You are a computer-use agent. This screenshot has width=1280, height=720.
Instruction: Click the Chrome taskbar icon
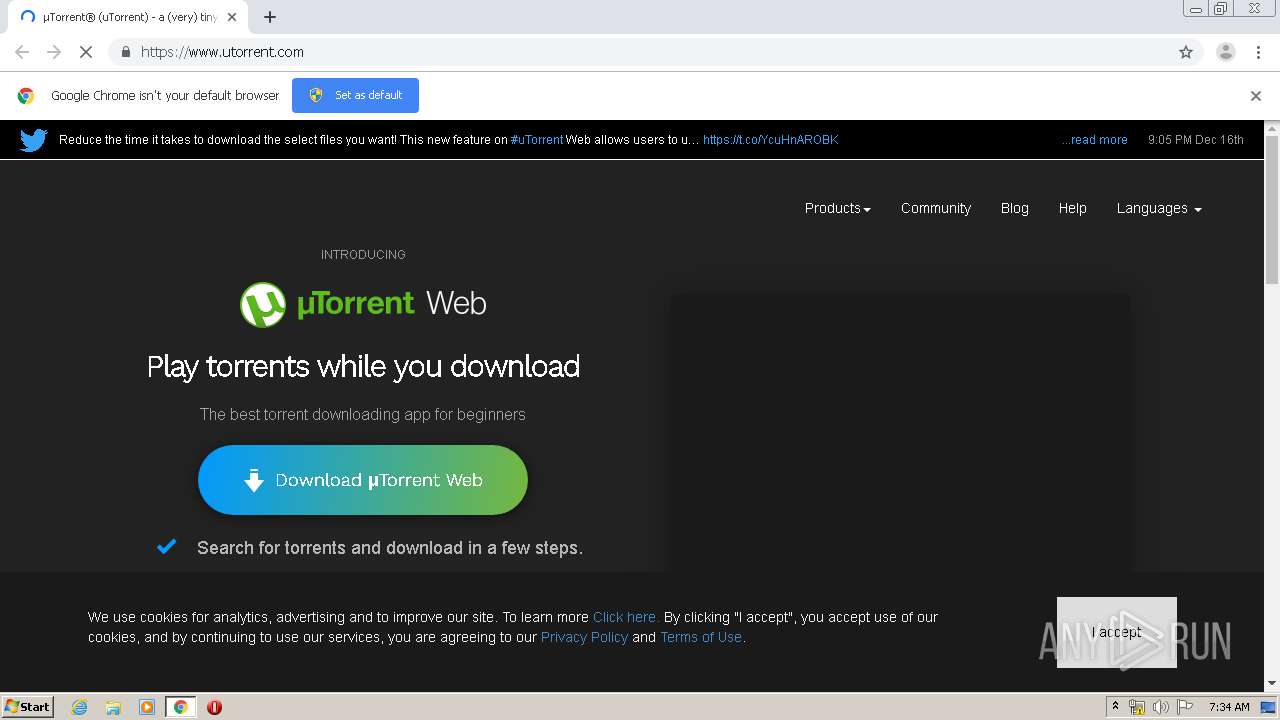click(x=180, y=707)
